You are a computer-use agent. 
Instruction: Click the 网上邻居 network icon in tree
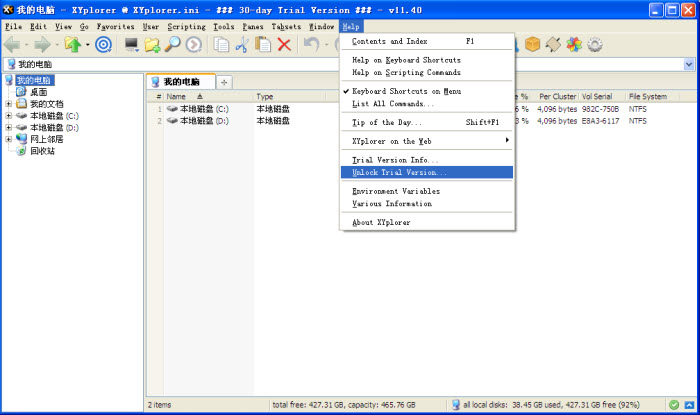21,139
